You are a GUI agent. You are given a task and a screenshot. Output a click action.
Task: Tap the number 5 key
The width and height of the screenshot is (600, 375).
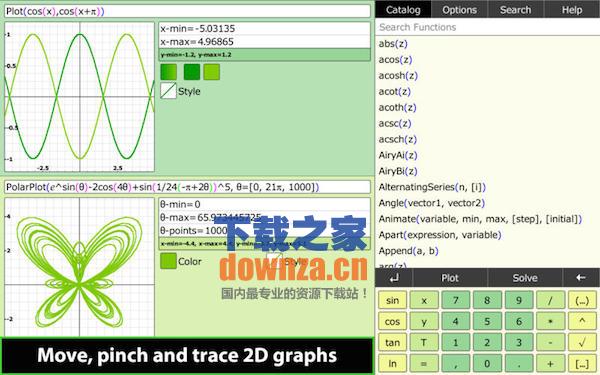point(487,321)
